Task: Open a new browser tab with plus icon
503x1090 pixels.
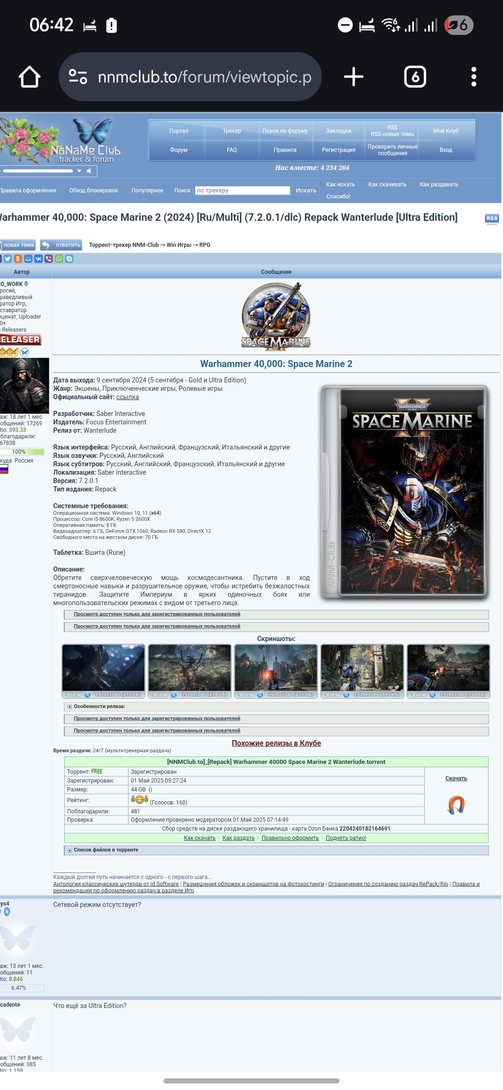Action: (354, 76)
